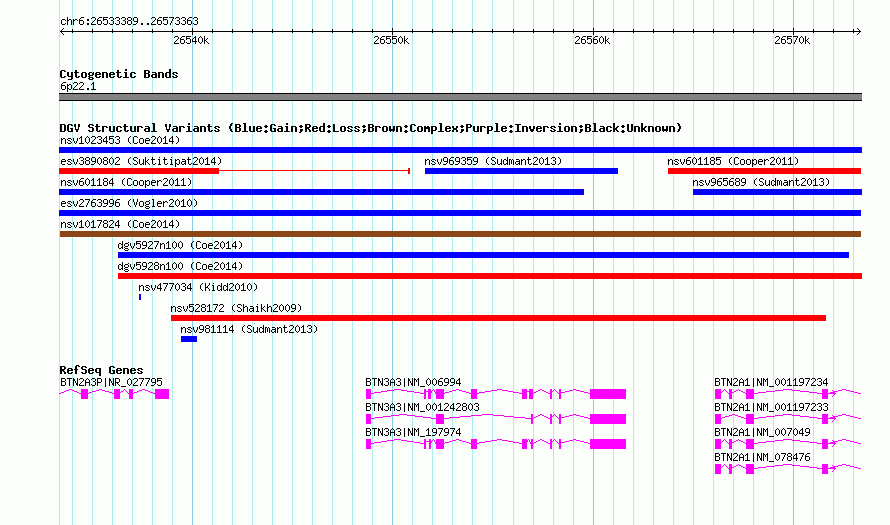Click the BTN3A3 NM_197974 transcript glyph
Image resolution: width=890 pixels, height=525 pixels.
click(496, 444)
